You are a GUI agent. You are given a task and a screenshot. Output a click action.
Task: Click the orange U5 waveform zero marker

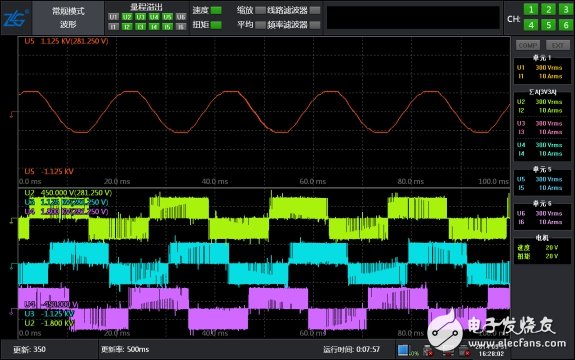point(12,114)
